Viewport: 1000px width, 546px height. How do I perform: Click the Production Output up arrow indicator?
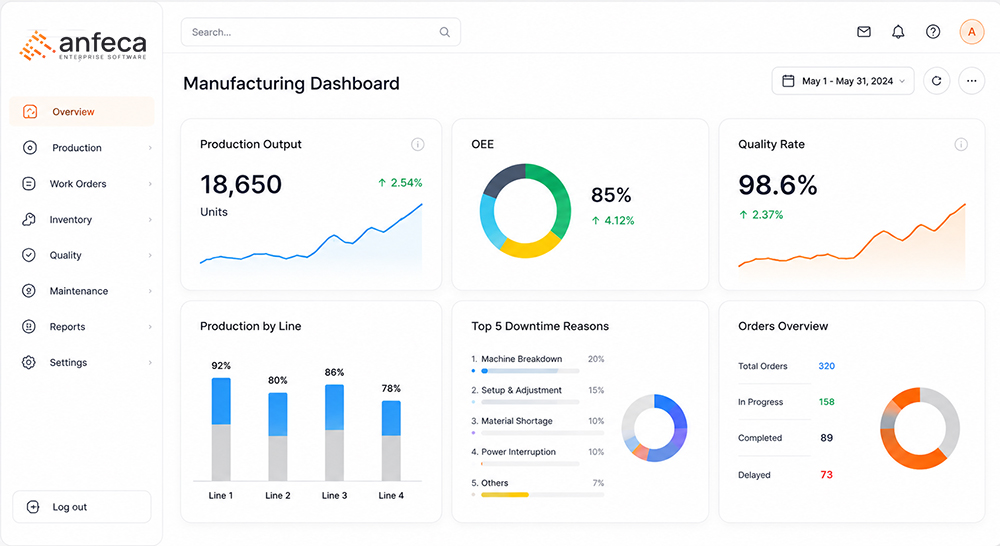click(382, 182)
